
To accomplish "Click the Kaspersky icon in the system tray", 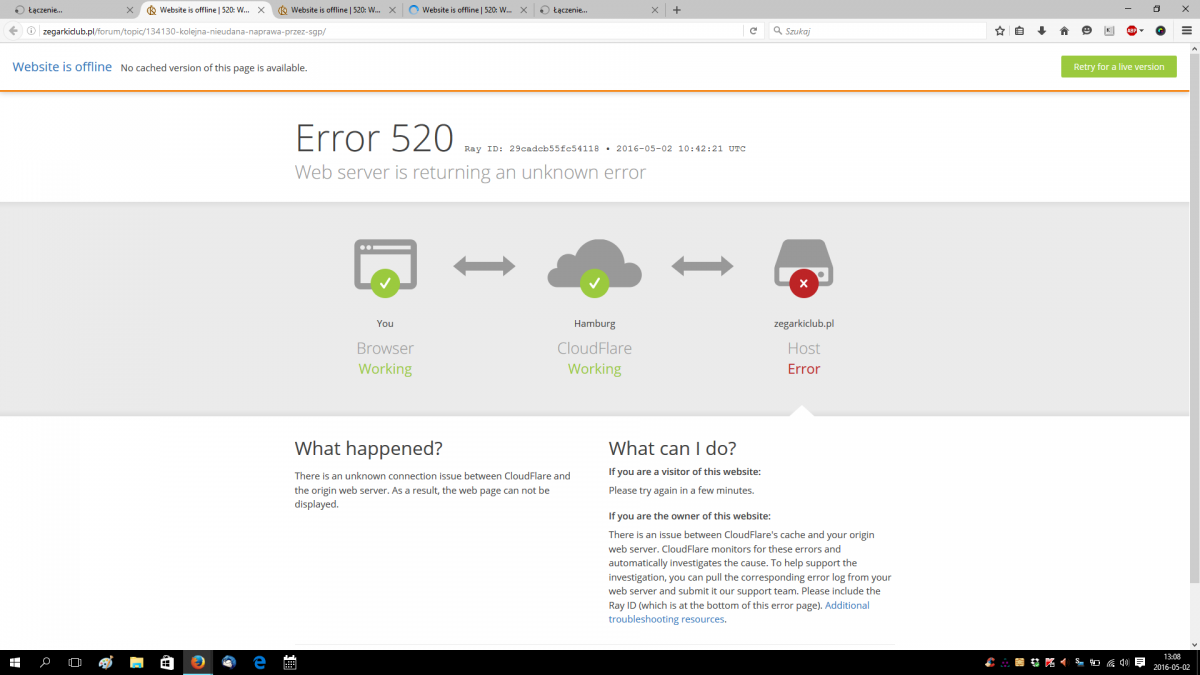I will [1049, 662].
